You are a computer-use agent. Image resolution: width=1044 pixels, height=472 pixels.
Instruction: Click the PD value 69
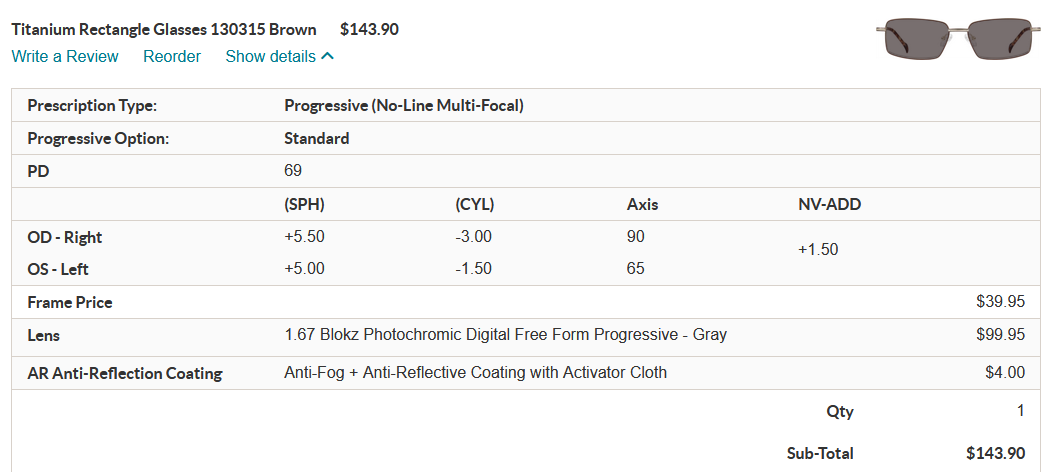tap(293, 171)
